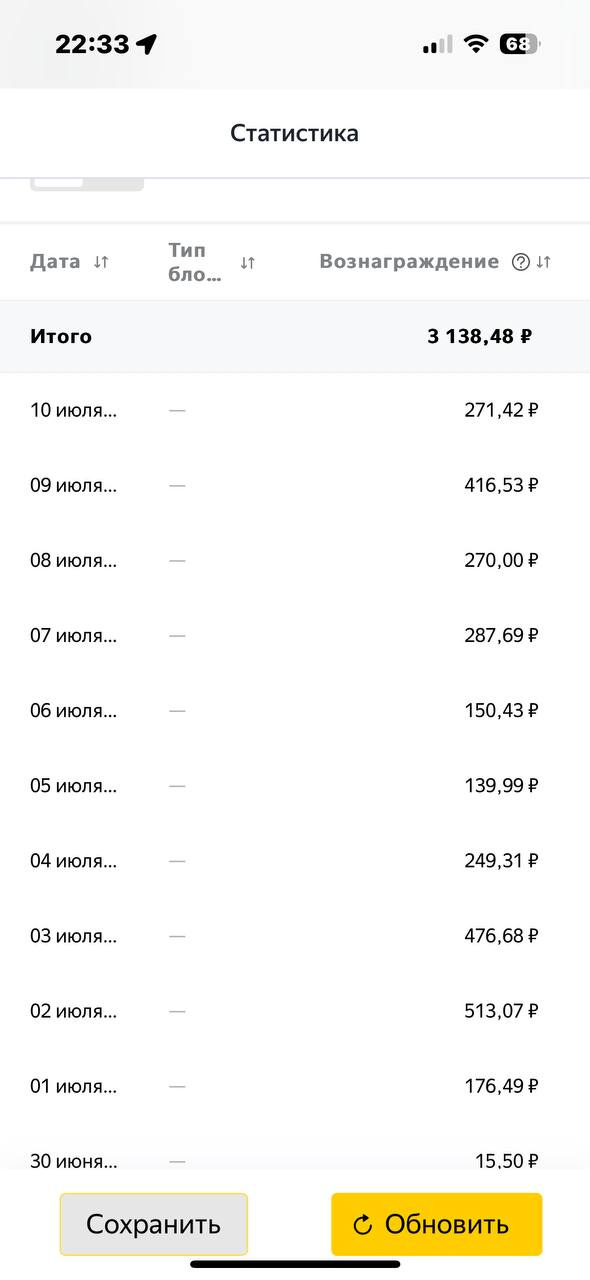Tap the Статистика page title

(294, 133)
